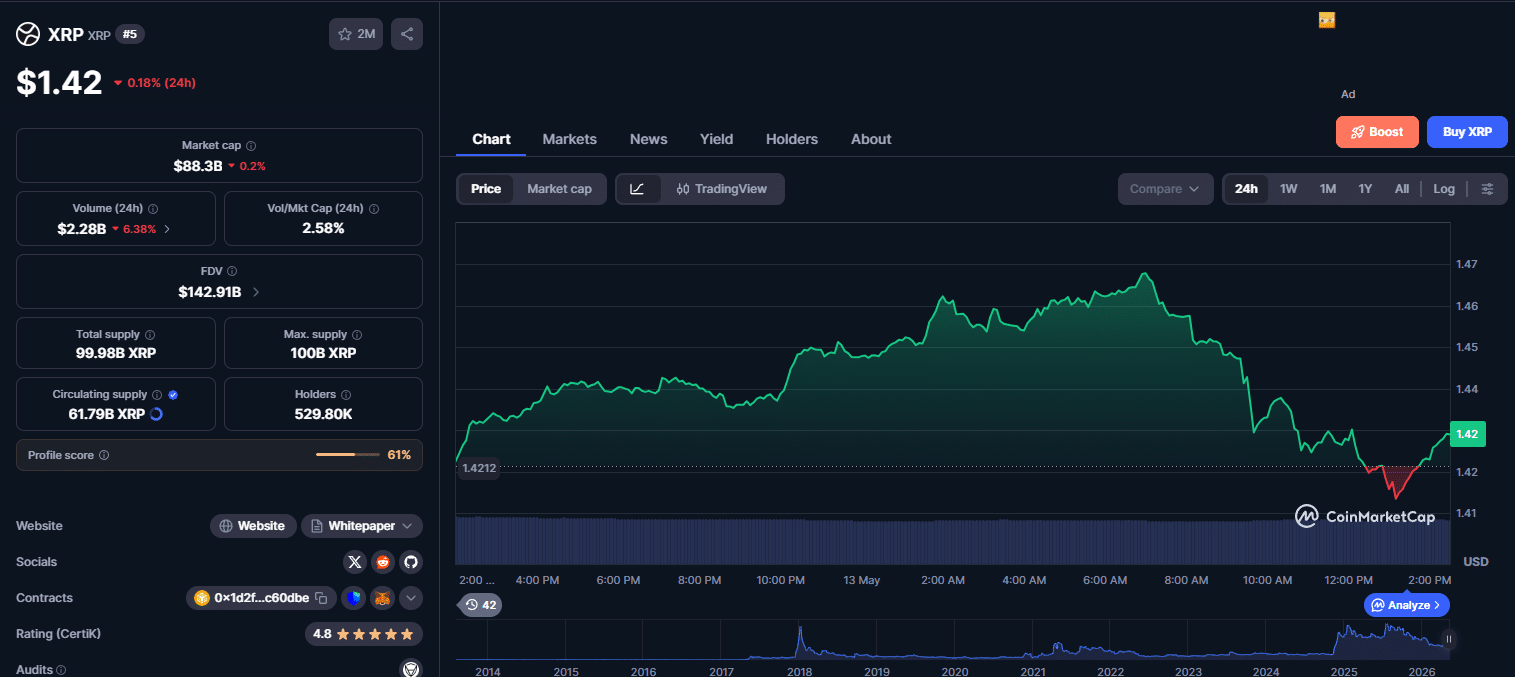1515x677 pixels.
Task: Click the Analyze button
Action: pyautogui.click(x=1406, y=605)
